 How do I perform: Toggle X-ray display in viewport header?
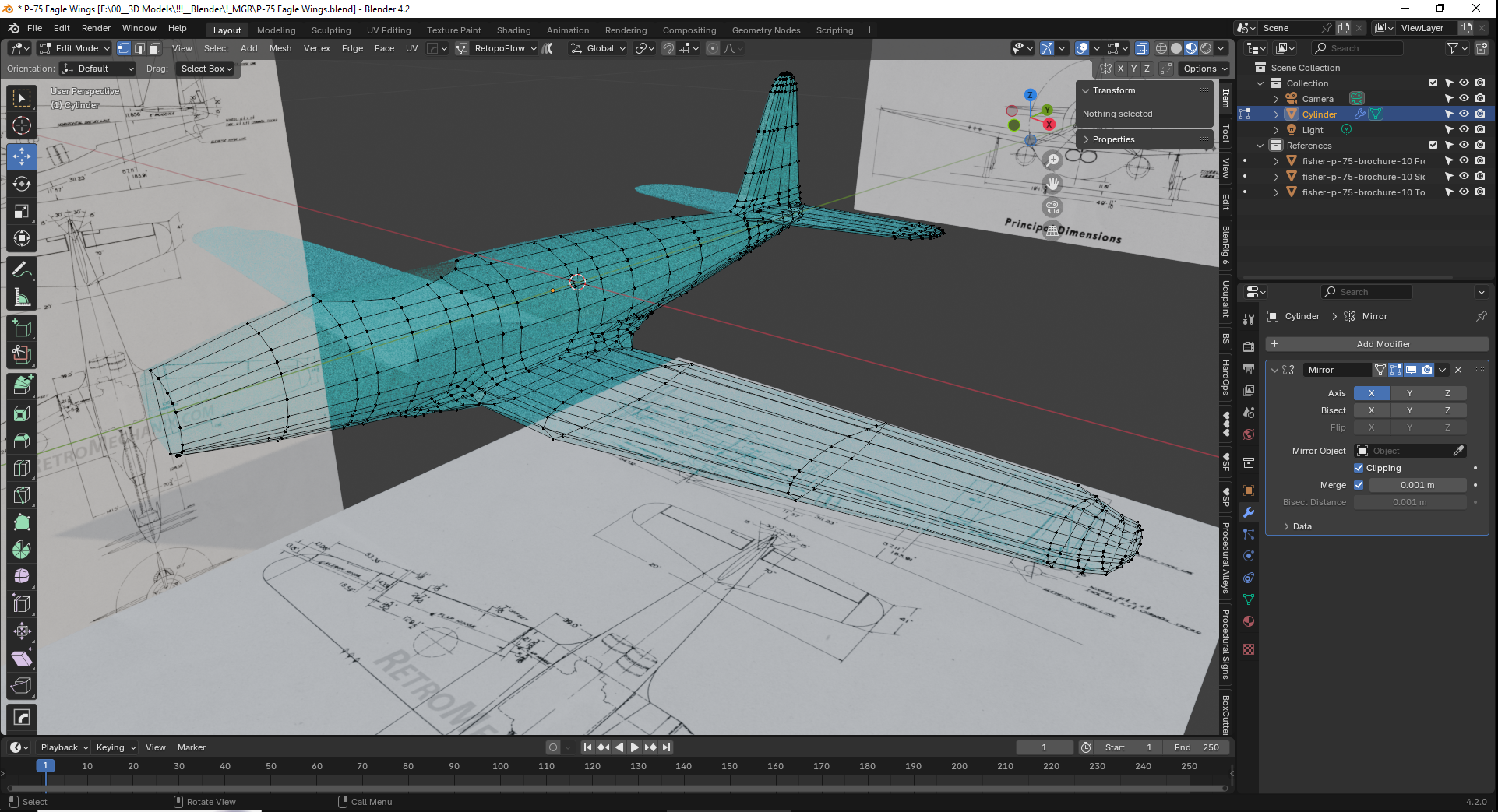coord(1141,48)
